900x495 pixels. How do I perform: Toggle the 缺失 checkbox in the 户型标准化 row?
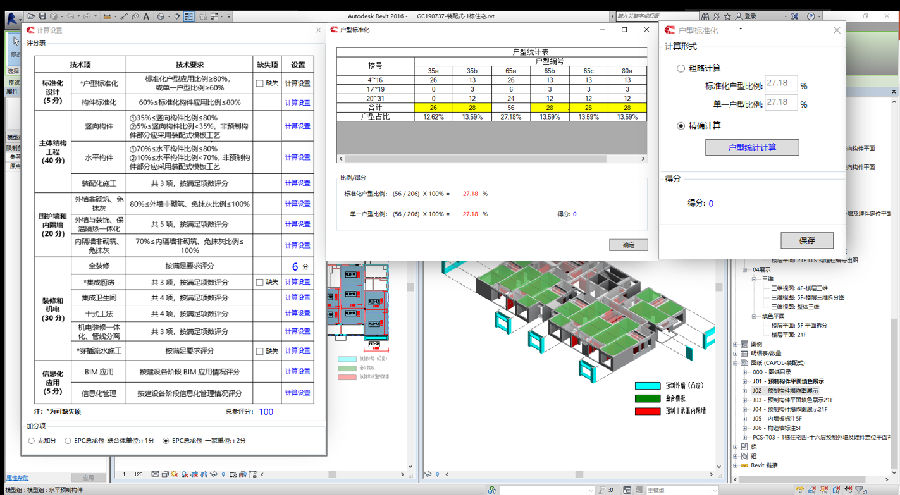coord(259,83)
